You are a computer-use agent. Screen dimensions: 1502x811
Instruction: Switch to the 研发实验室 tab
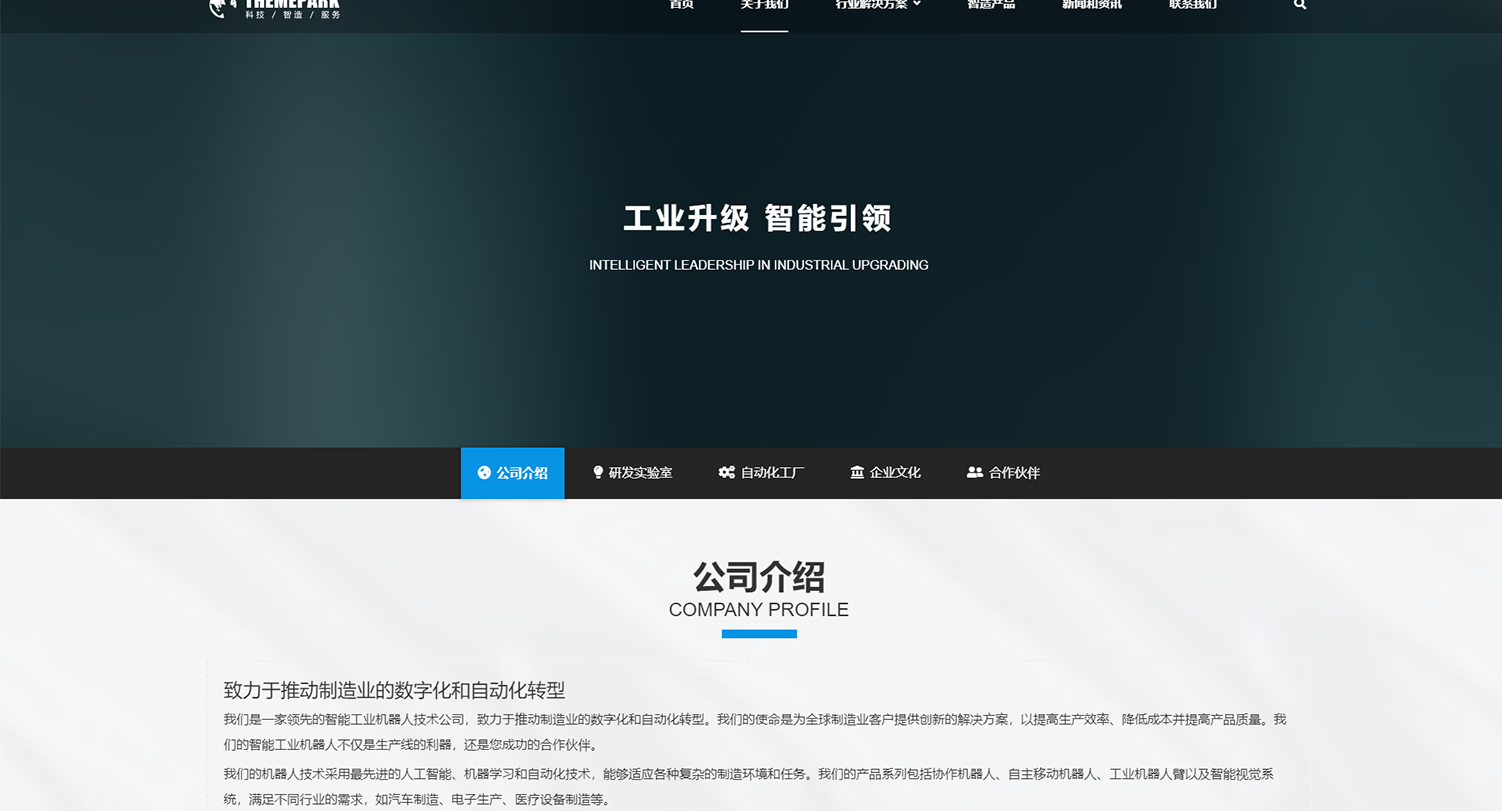(x=641, y=472)
